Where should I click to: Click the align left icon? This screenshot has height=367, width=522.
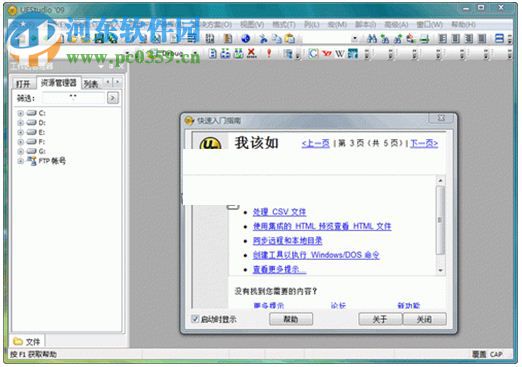[x=442, y=39]
